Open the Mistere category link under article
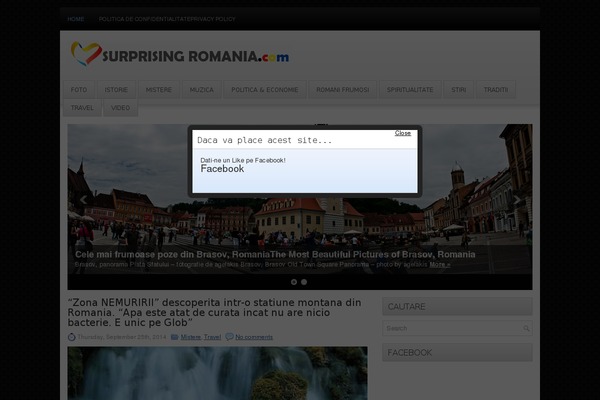This screenshot has height=400, width=600. (191, 337)
